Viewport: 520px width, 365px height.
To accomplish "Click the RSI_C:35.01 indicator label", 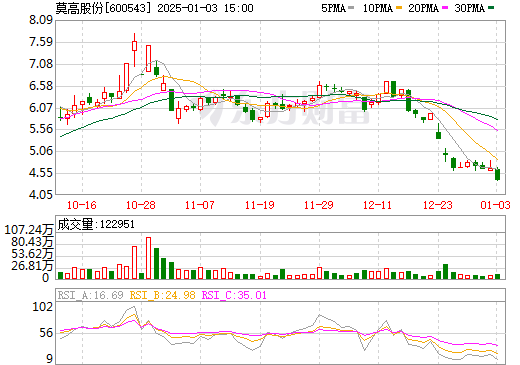I will coord(234,295).
